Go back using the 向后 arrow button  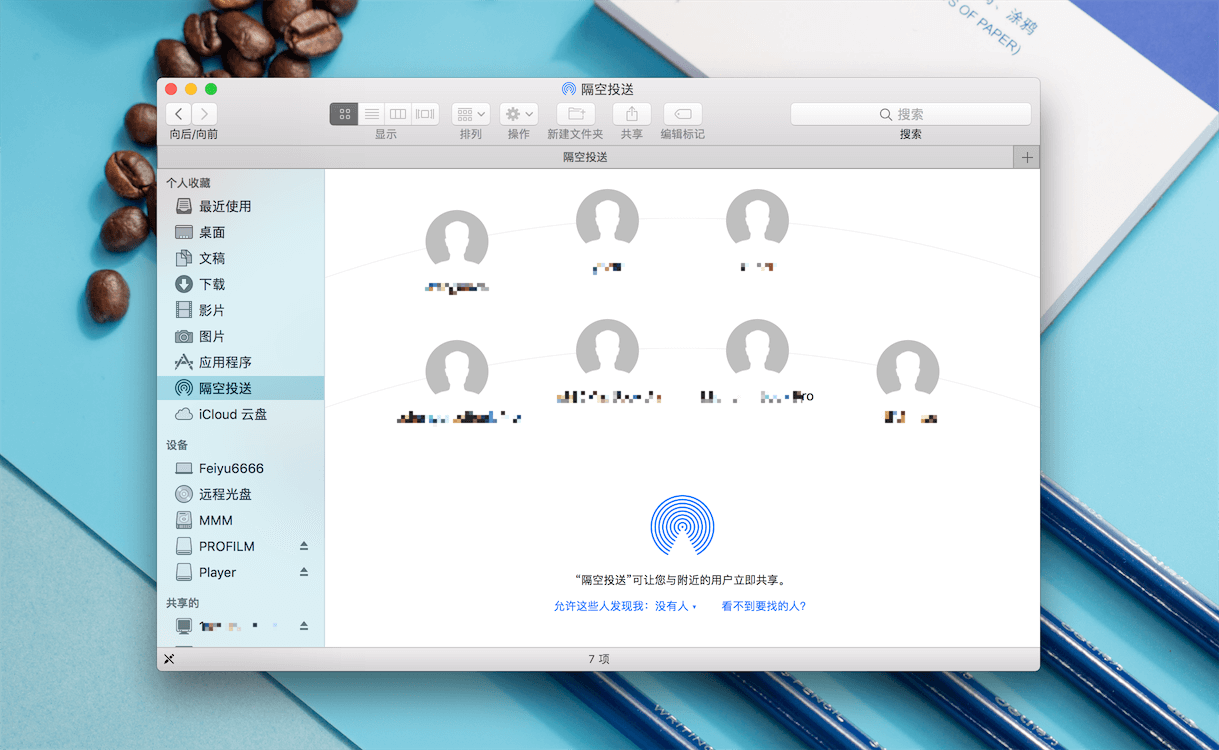[178, 114]
